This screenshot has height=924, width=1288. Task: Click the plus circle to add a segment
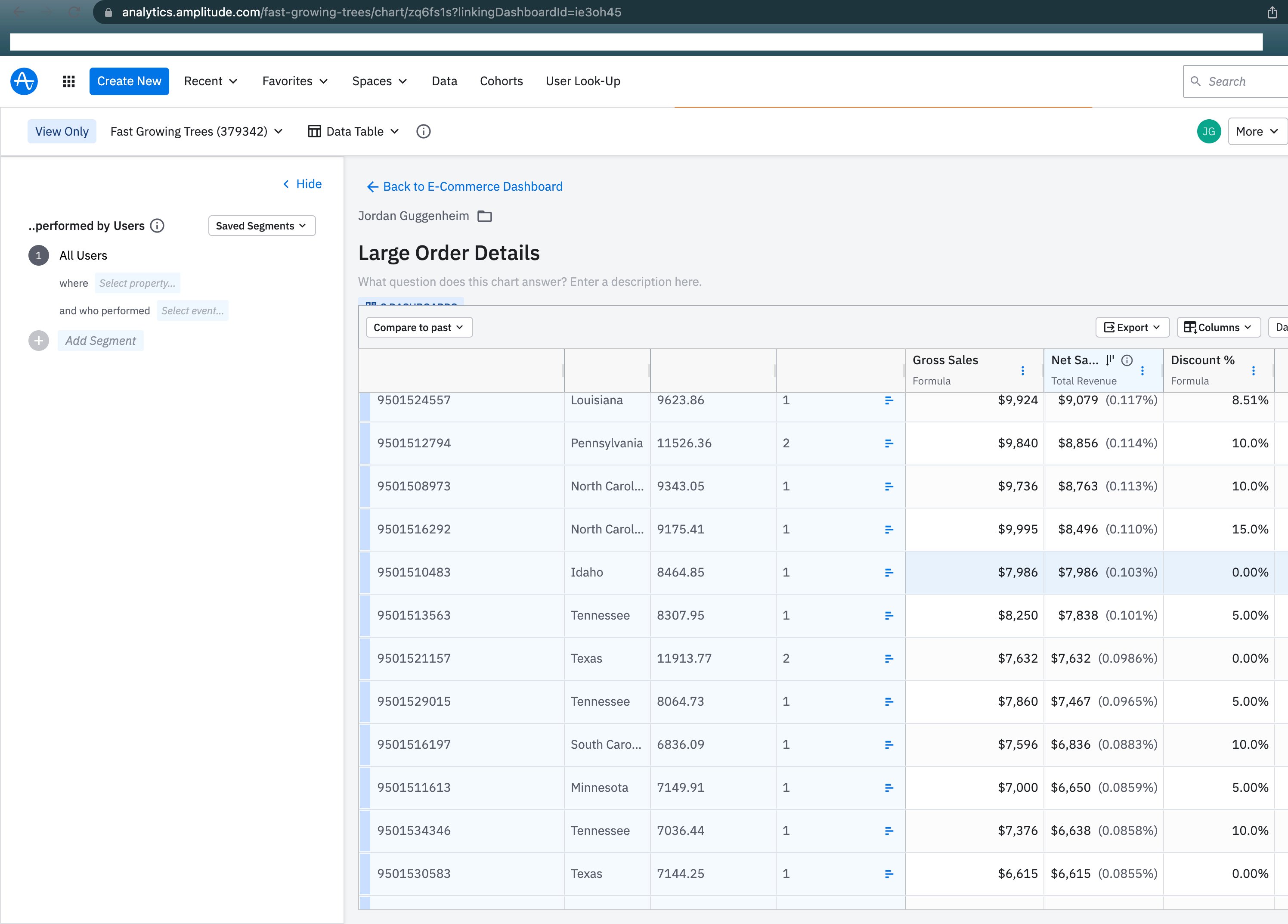(x=39, y=341)
